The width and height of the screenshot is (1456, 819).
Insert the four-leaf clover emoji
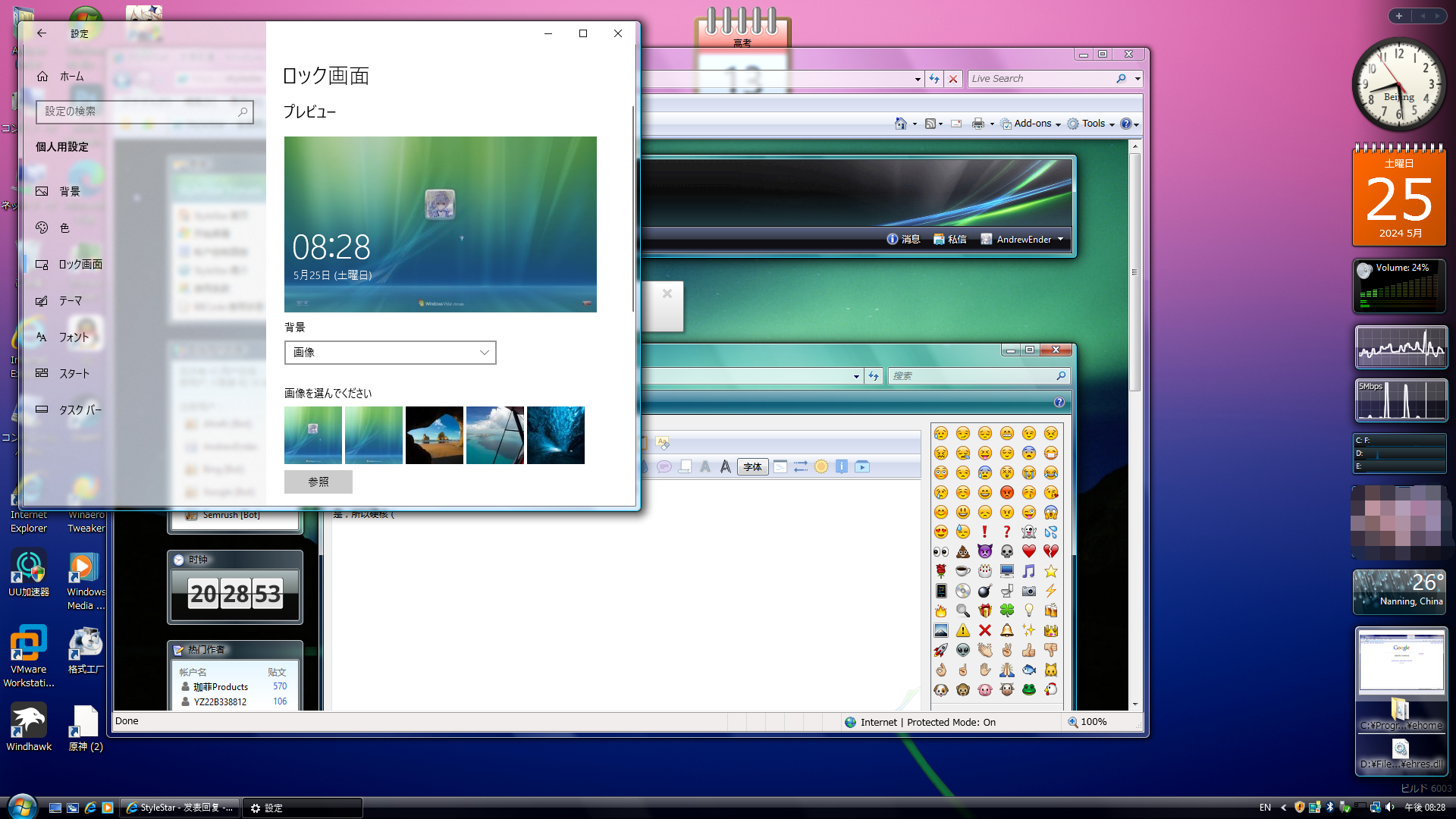click(1007, 610)
